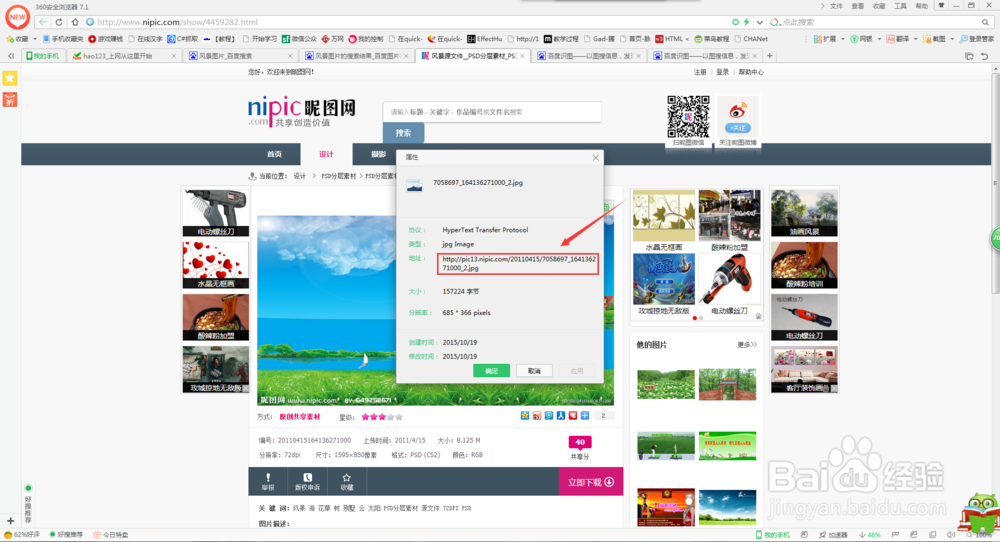Click the 登录 link
Image resolution: width=1000 pixels, height=542 pixels.
[x=723, y=72]
